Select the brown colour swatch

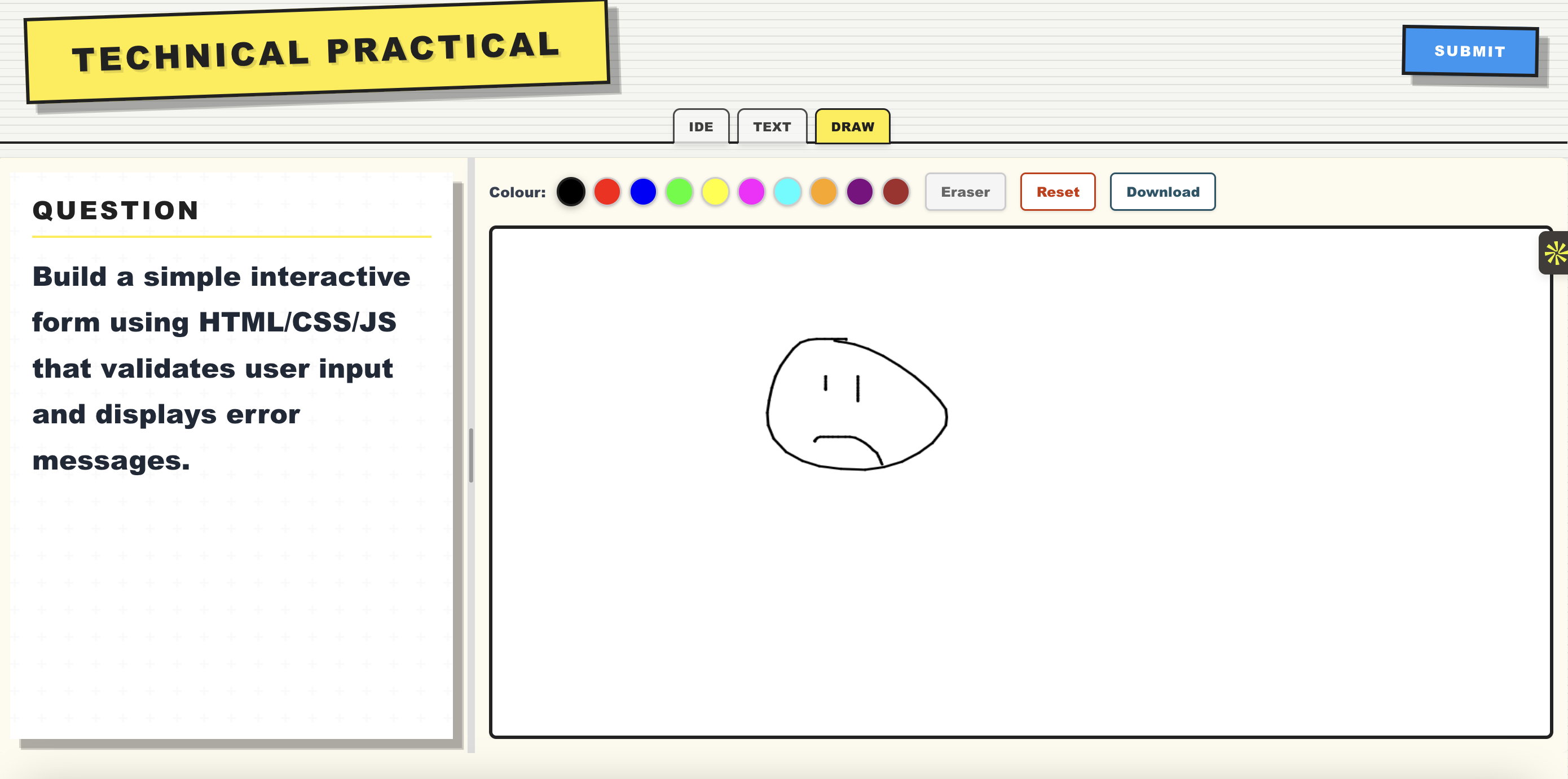[x=895, y=192]
